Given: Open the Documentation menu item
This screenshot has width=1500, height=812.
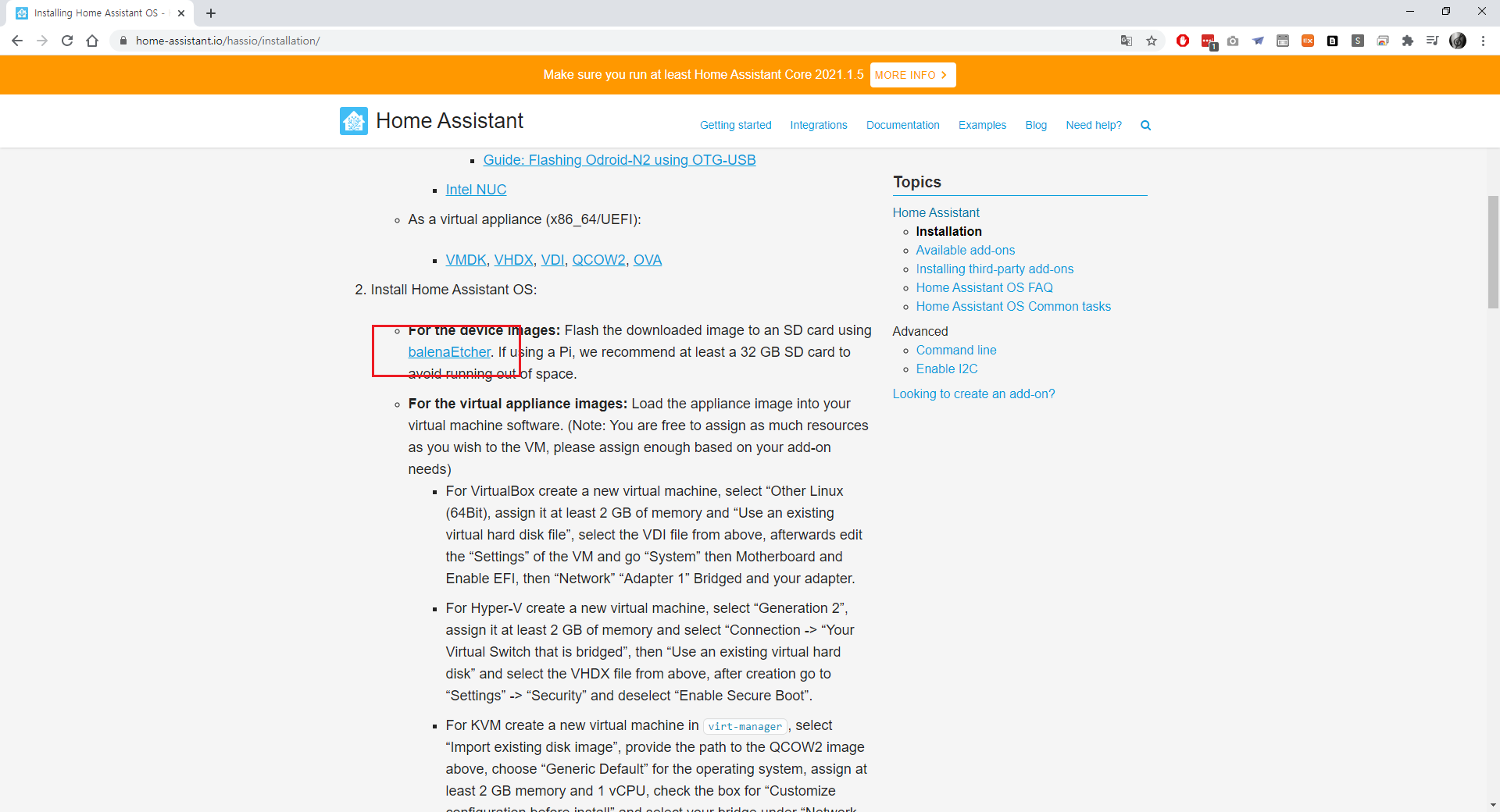Looking at the screenshot, I should coord(902,125).
